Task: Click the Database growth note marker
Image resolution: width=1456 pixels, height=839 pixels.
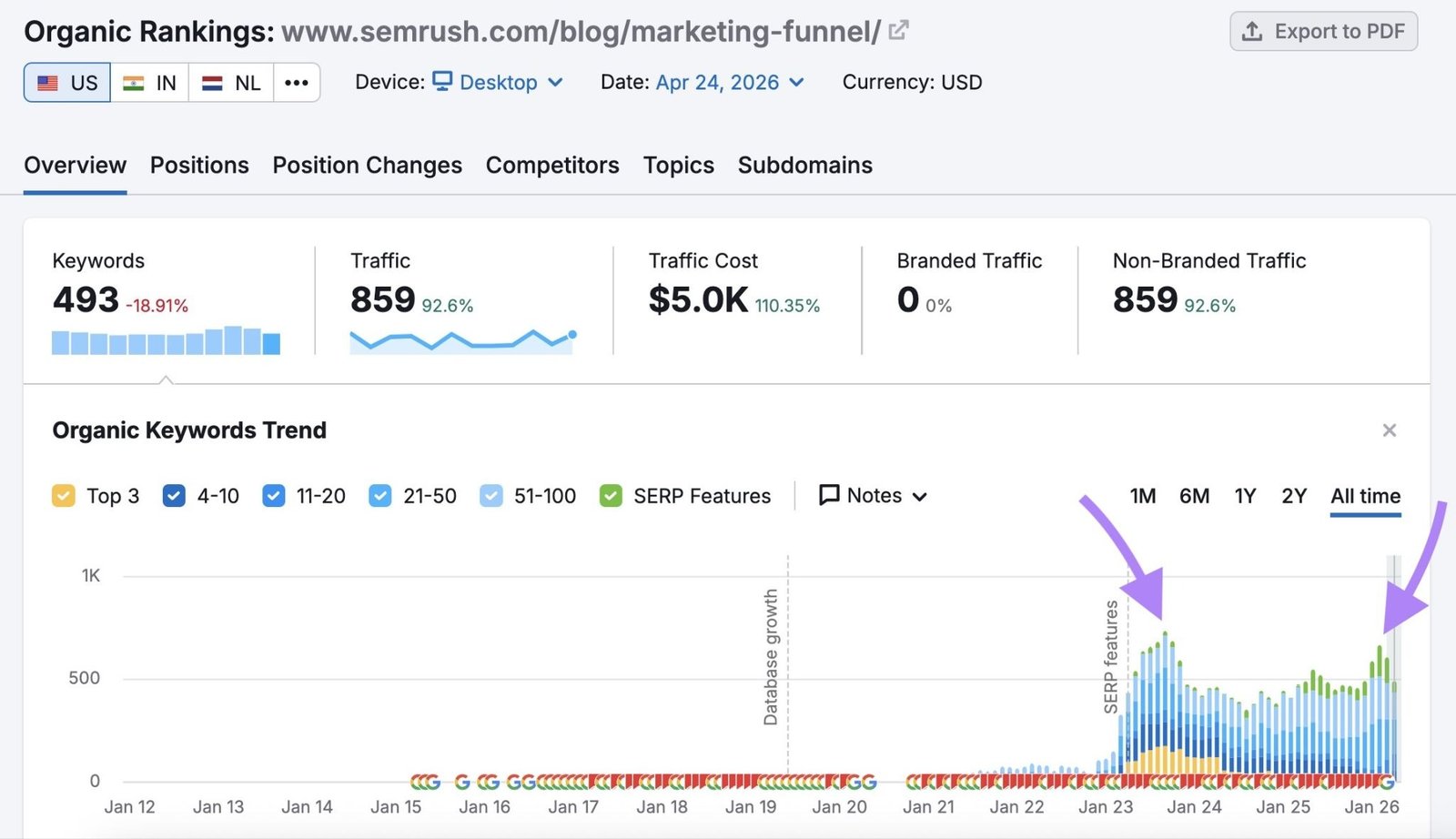Action: pyautogui.click(x=771, y=657)
